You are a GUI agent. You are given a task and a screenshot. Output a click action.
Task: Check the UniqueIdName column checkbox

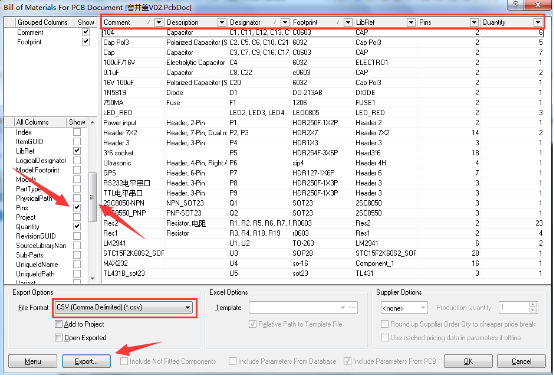click(77, 264)
